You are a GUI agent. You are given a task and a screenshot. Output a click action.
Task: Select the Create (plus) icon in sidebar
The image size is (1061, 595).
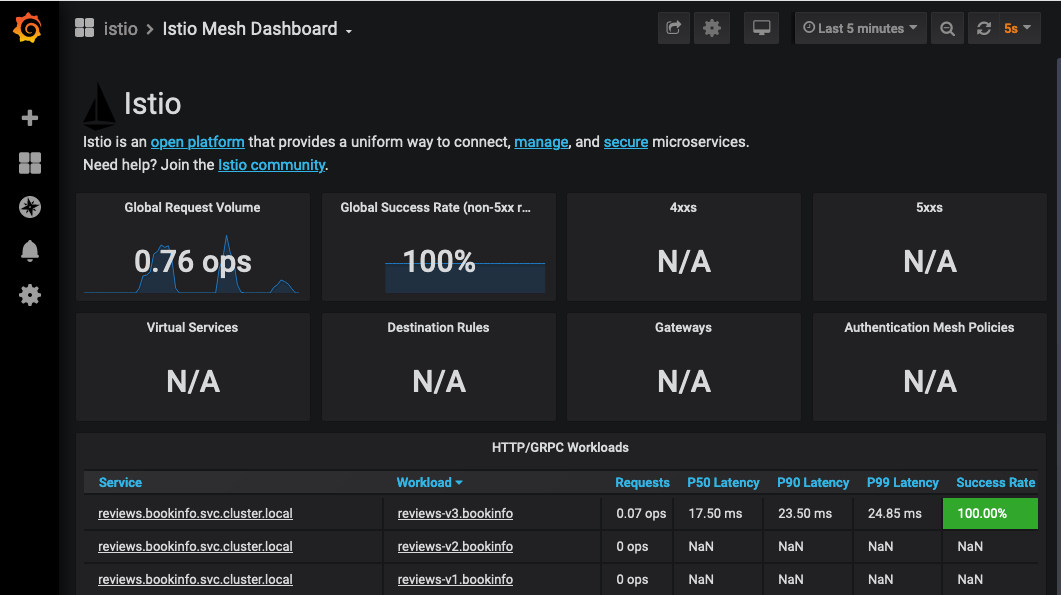(29, 117)
